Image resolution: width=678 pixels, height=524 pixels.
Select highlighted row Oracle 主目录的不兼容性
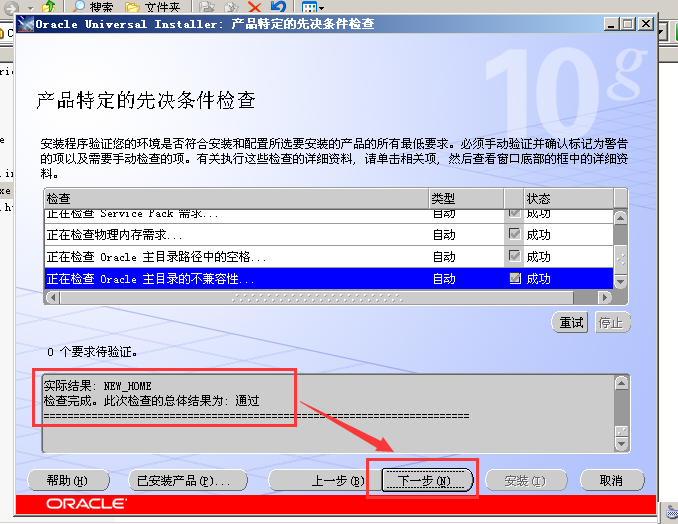(329, 279)
